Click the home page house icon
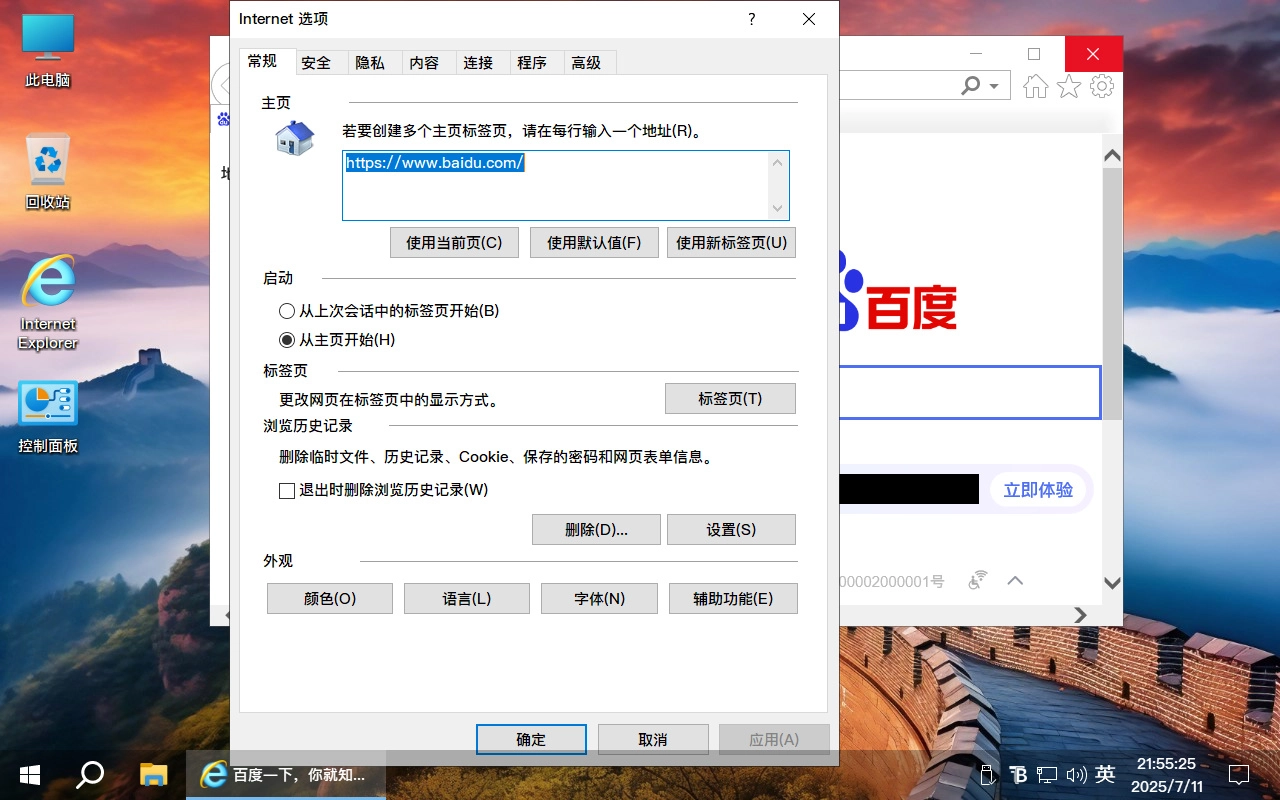The image size is (1280, 800). [292, 140]
